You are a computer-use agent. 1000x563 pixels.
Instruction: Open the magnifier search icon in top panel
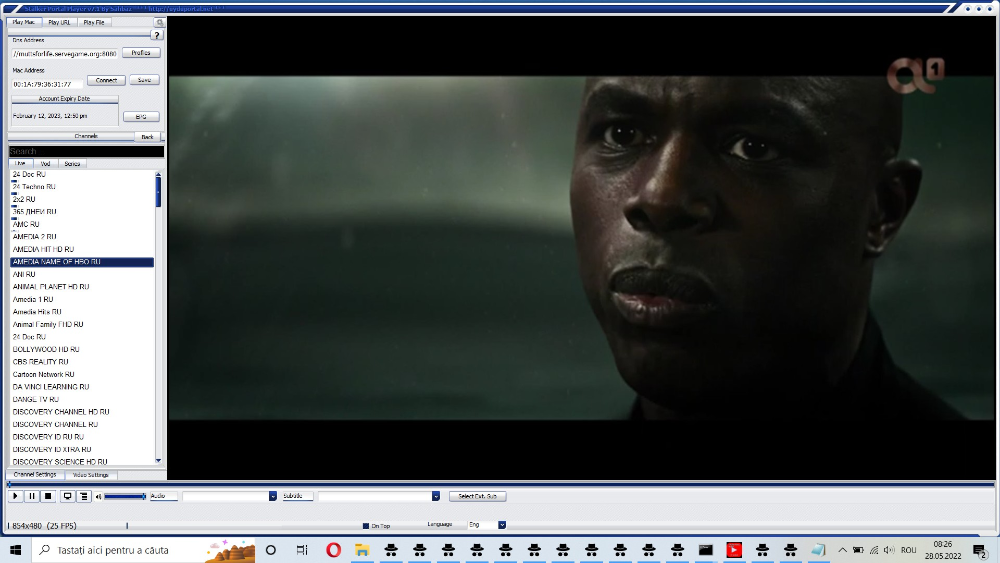tap(159, 22)
